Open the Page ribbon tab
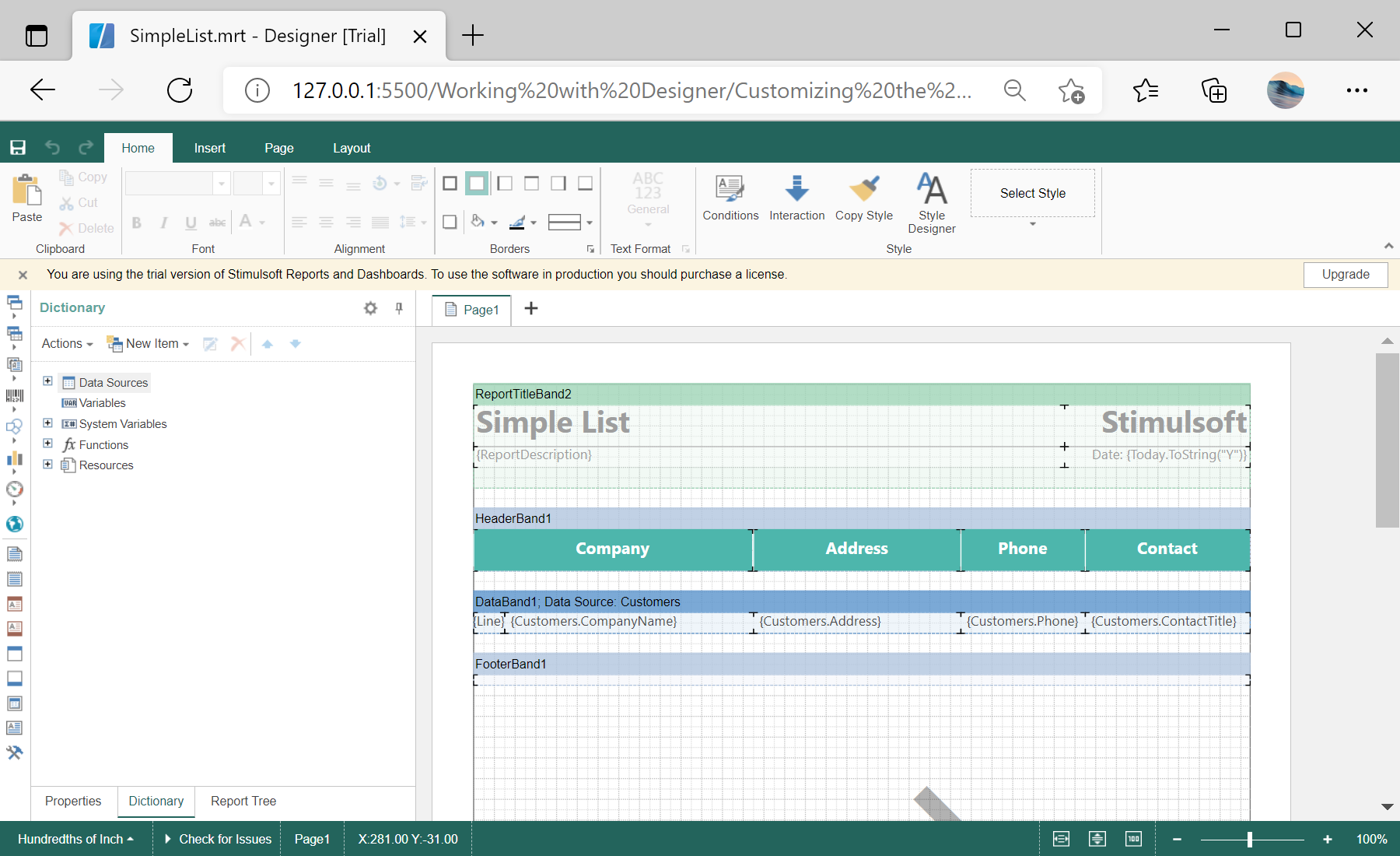 coord(279,148)
